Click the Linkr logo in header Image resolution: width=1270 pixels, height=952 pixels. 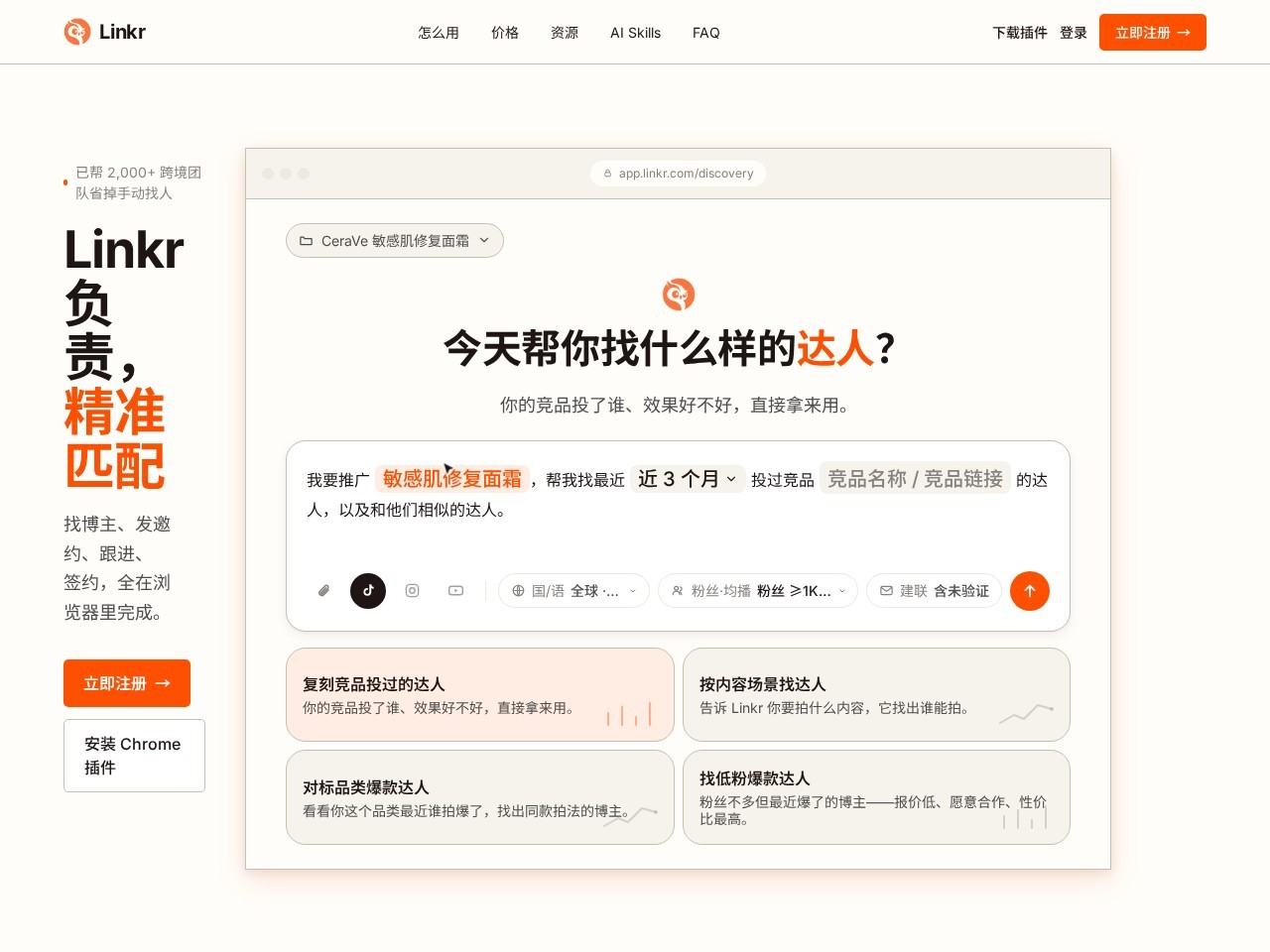pyautogui.click(x=104, y=32)
